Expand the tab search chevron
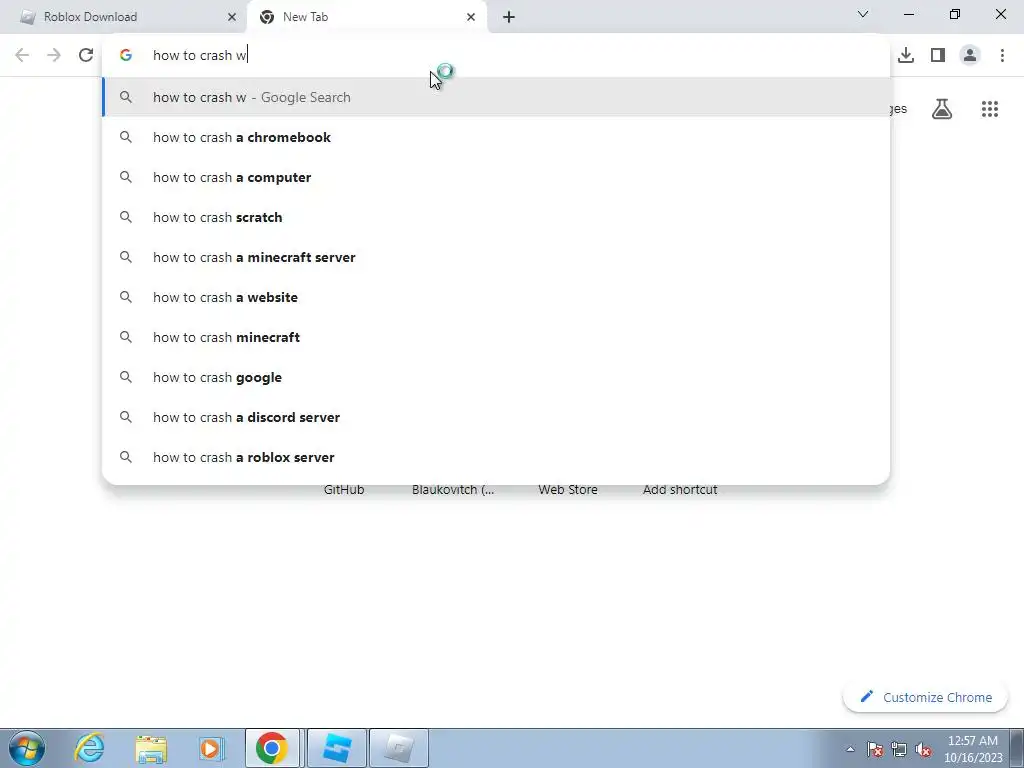The width and height of the screenshot is (1024, 768). click(863, 14)
